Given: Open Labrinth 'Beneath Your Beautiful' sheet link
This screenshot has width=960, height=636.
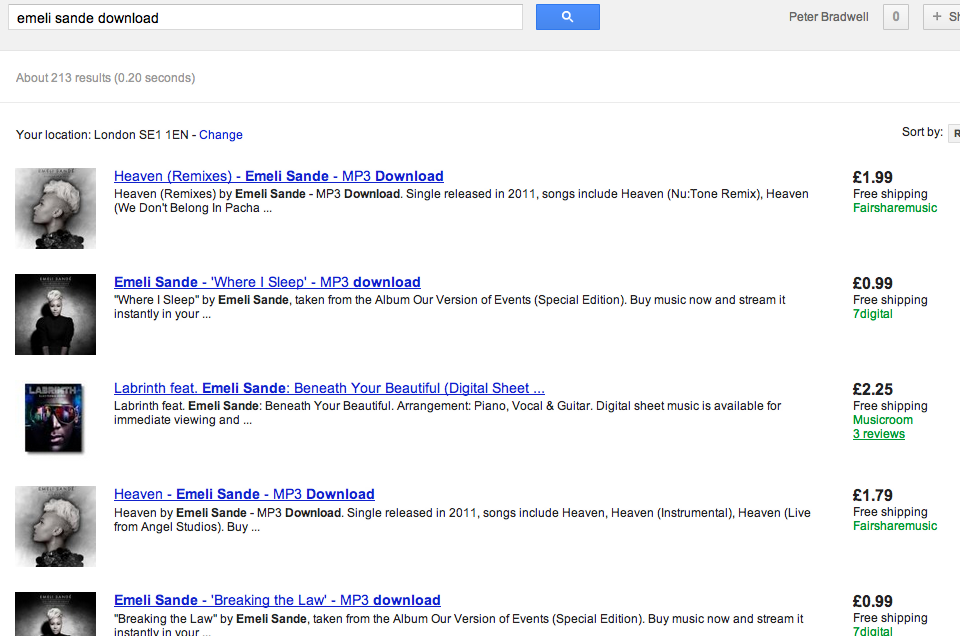Looking at the screenshot, I should [329, 388].
